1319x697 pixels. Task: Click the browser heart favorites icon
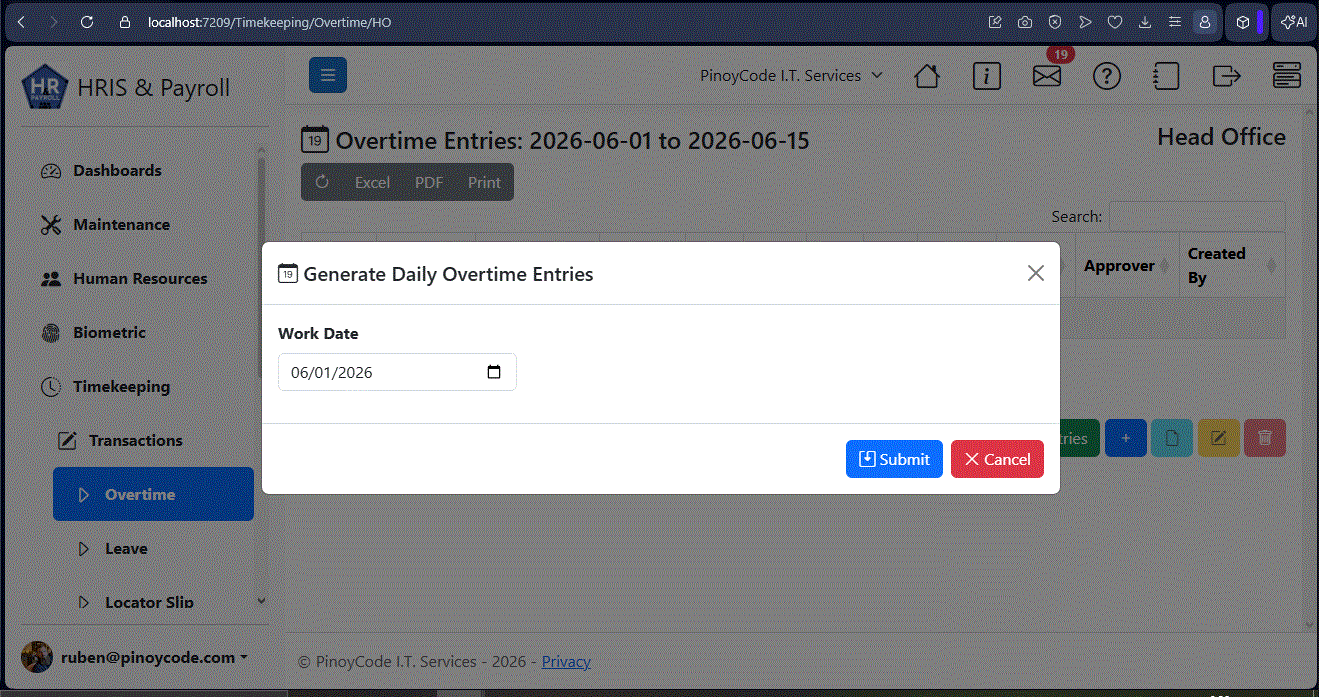click(x=1115, y=21)
